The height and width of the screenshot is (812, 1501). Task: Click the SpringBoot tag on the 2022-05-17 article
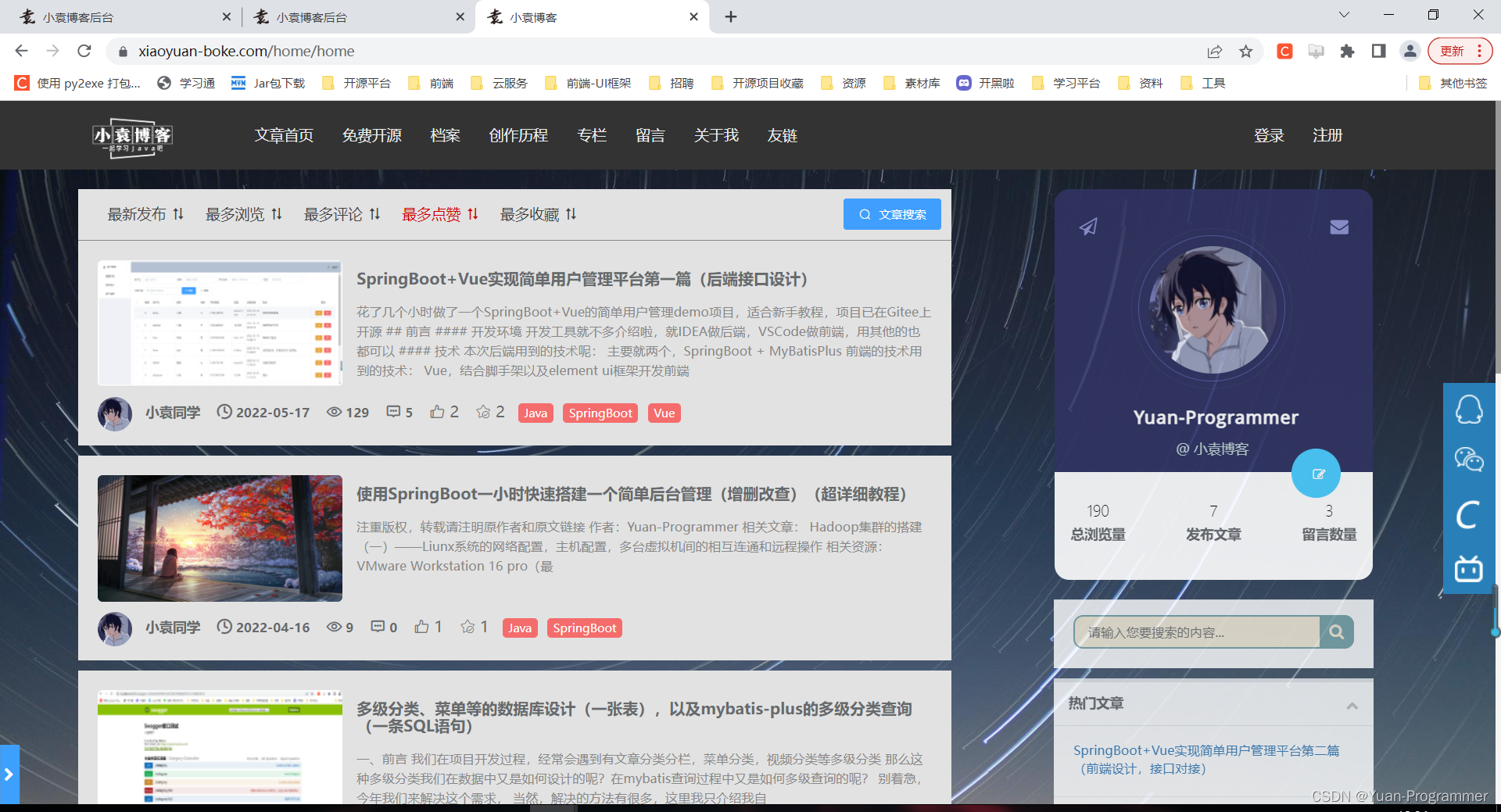[600, 413]
